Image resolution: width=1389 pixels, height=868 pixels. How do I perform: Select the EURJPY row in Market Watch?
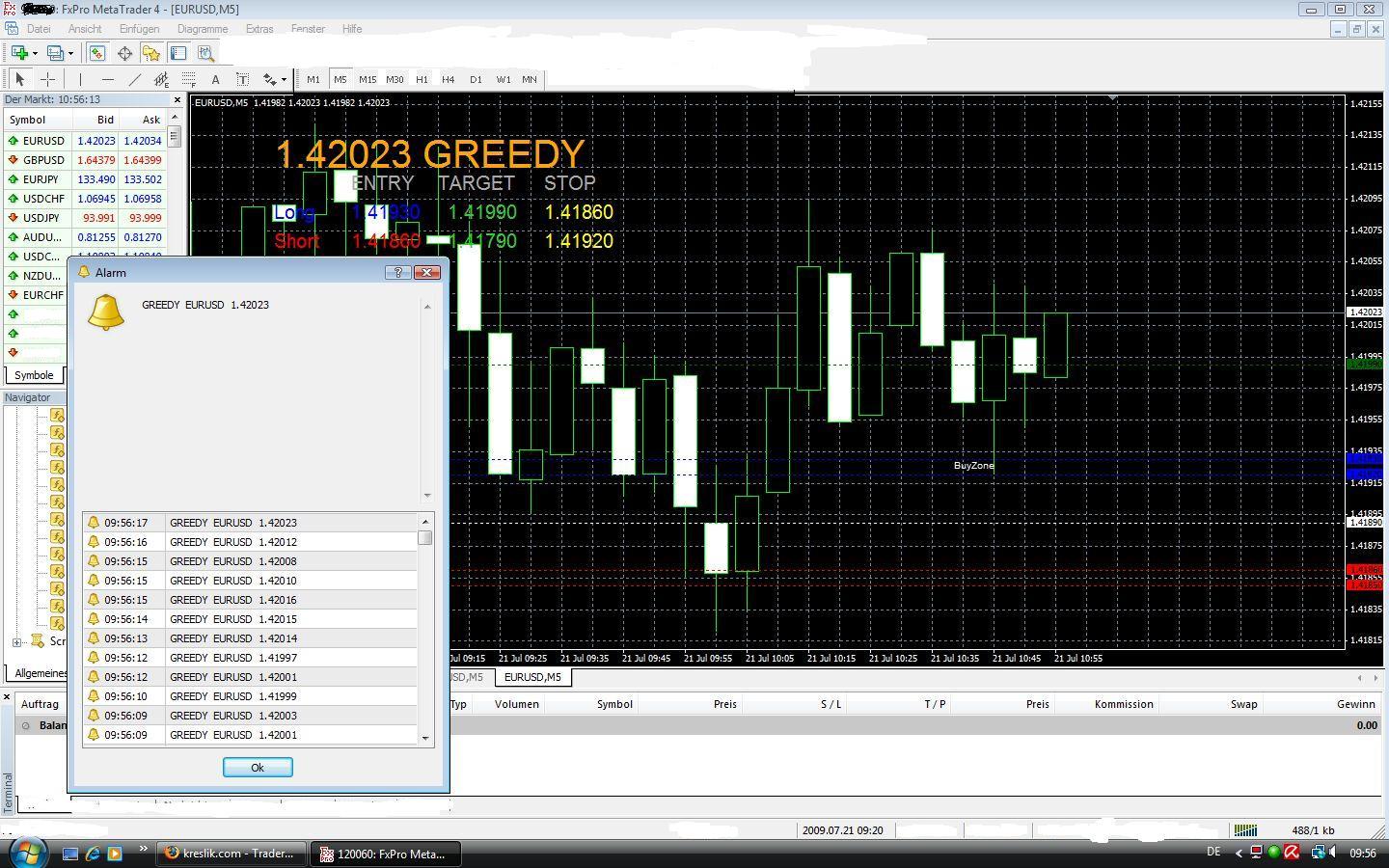coord(84,179)
